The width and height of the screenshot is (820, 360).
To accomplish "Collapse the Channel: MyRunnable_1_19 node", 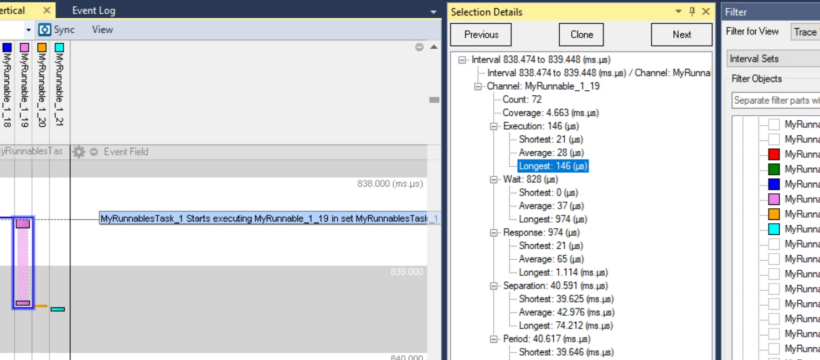I will (x=477, y=86).
